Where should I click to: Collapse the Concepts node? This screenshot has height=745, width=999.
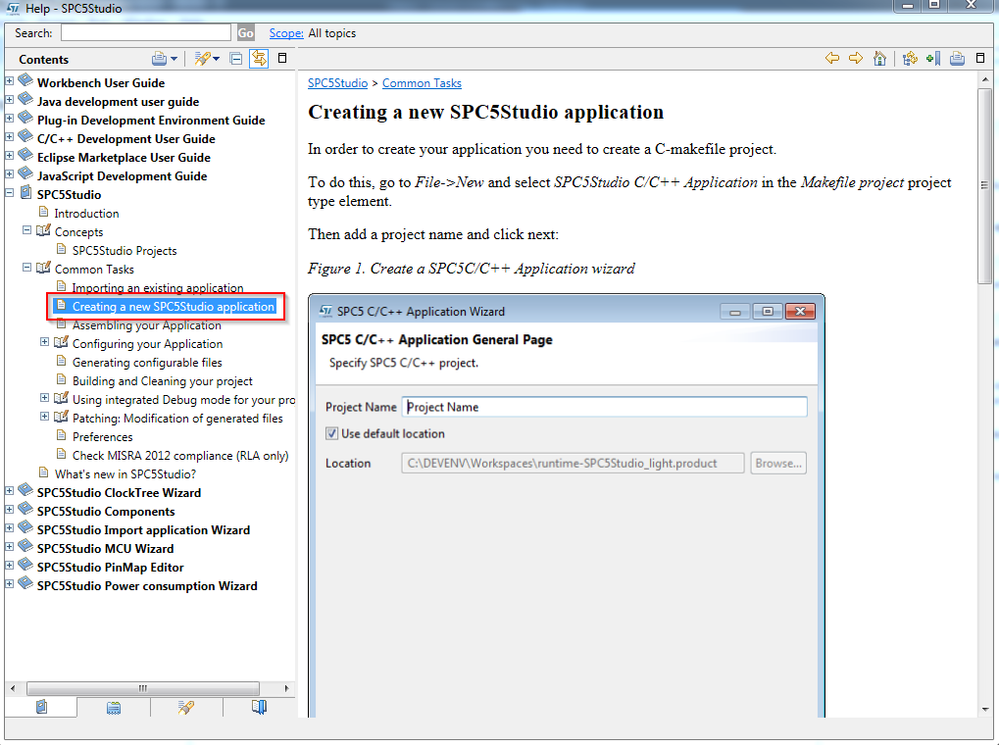(x=27, y=229)
